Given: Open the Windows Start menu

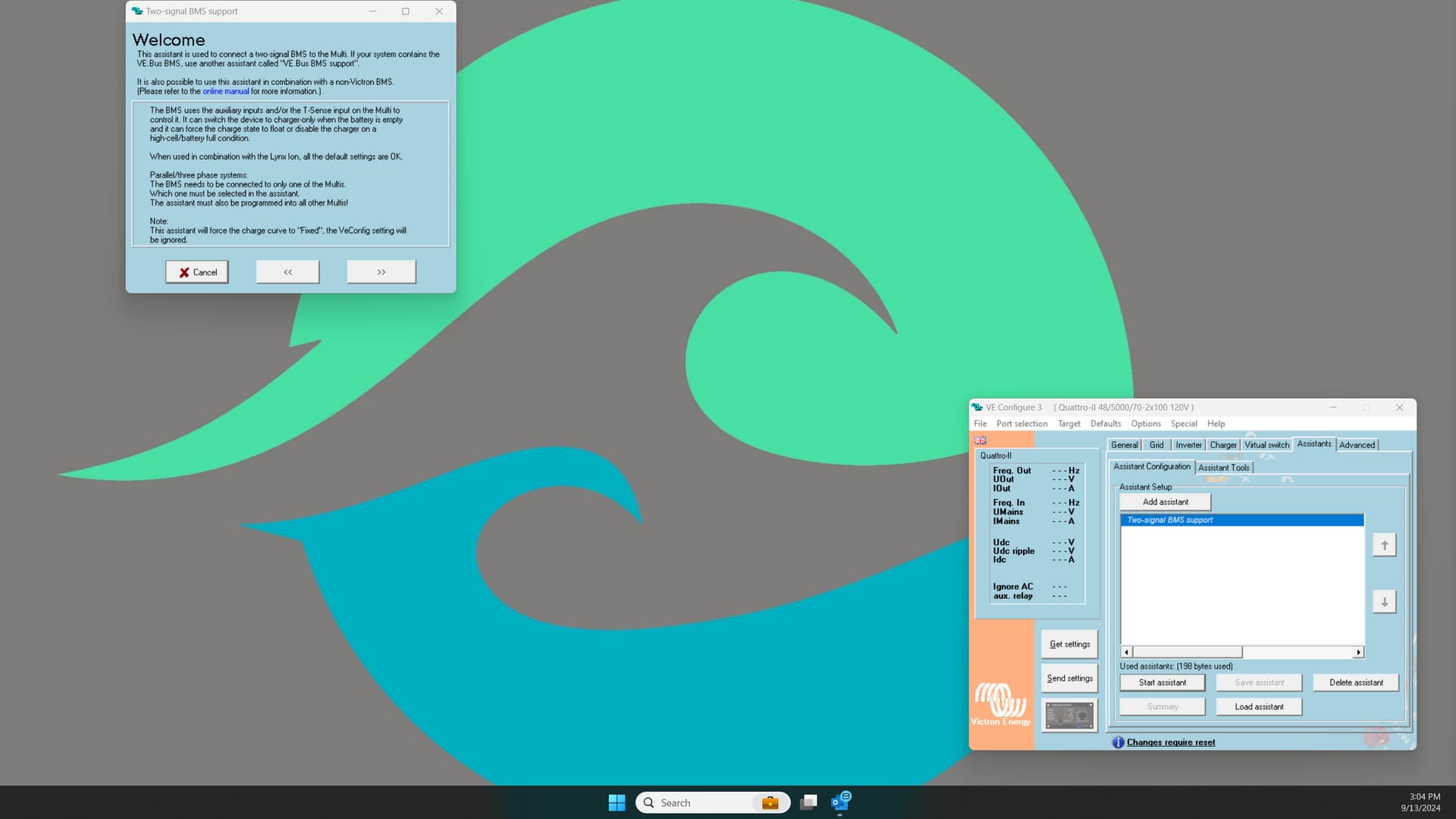Looking at the screenshot, I should tap(617, 802).
